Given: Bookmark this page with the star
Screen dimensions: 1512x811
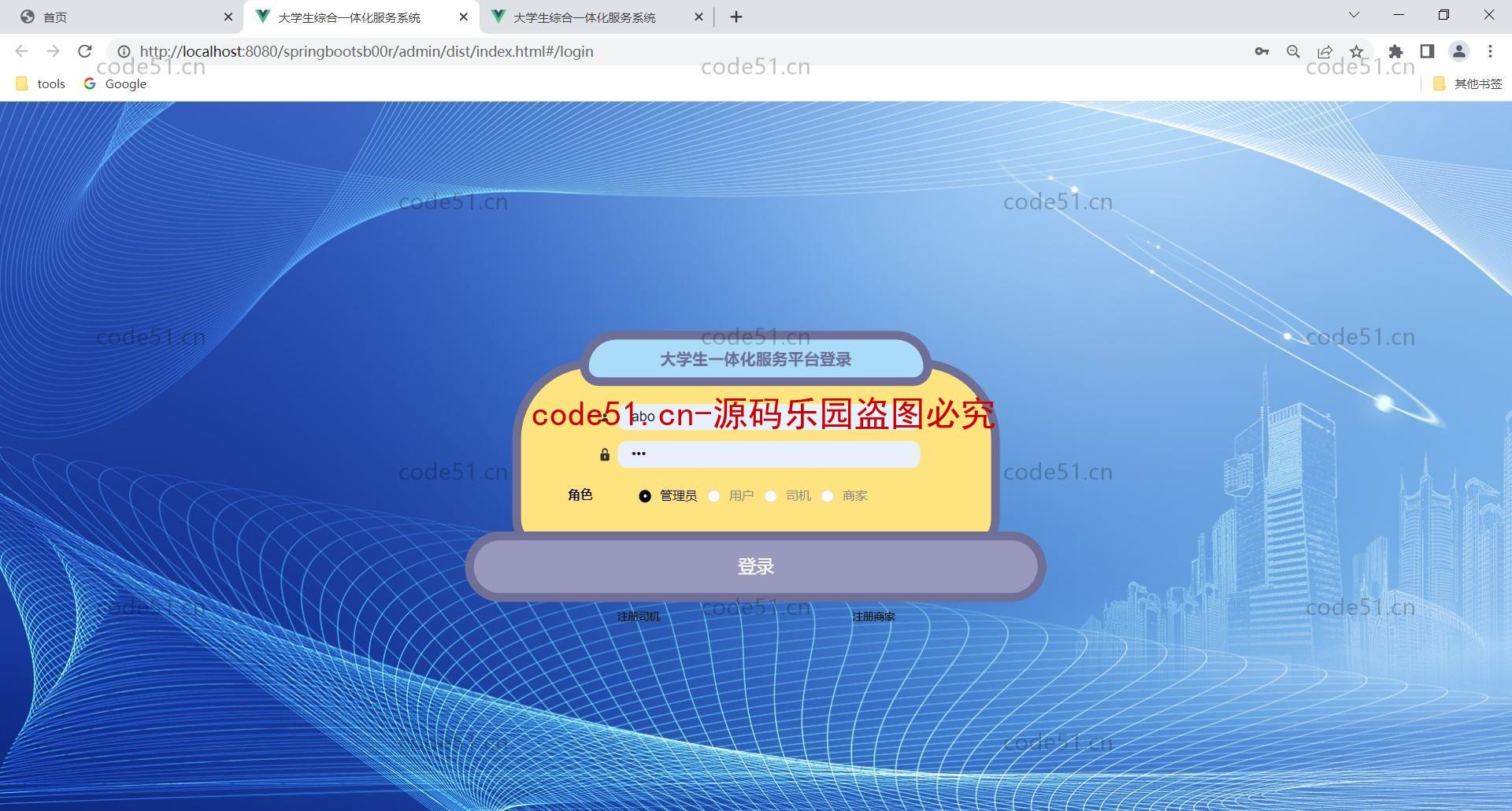Looking at the screenshot, I should pyautogui.click(x=1356, y=51).
